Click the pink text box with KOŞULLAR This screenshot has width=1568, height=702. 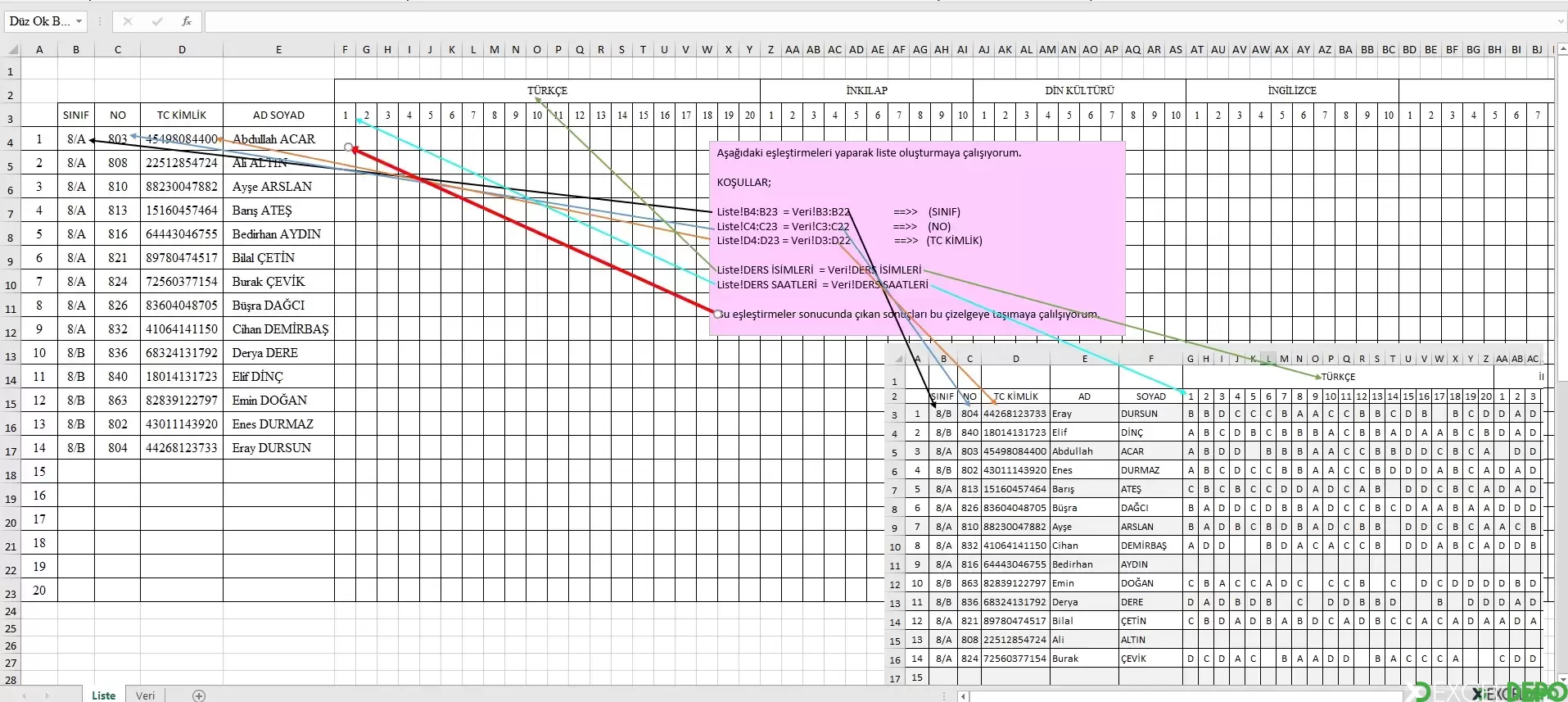click(917, 238)
